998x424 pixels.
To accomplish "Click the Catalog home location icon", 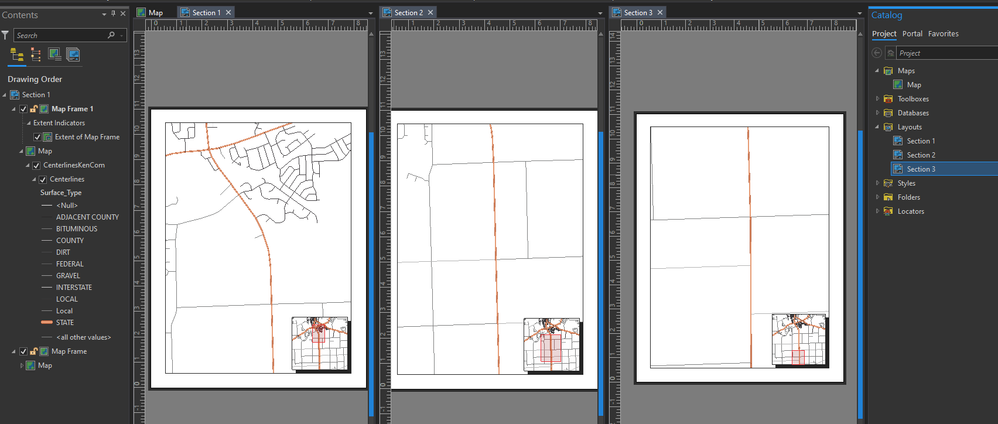I will [891, 53].
